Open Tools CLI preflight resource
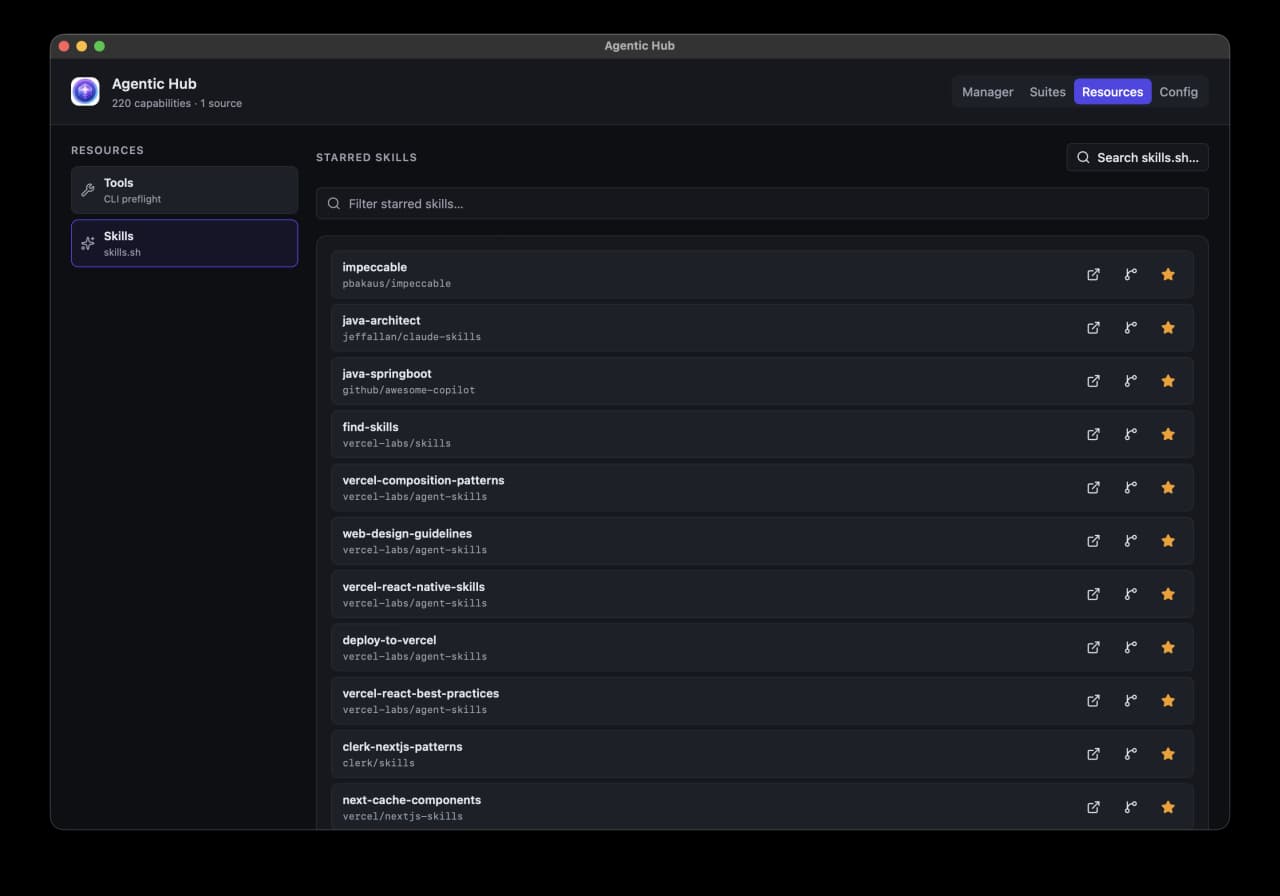1280x896 pixels. click(184, 190)
